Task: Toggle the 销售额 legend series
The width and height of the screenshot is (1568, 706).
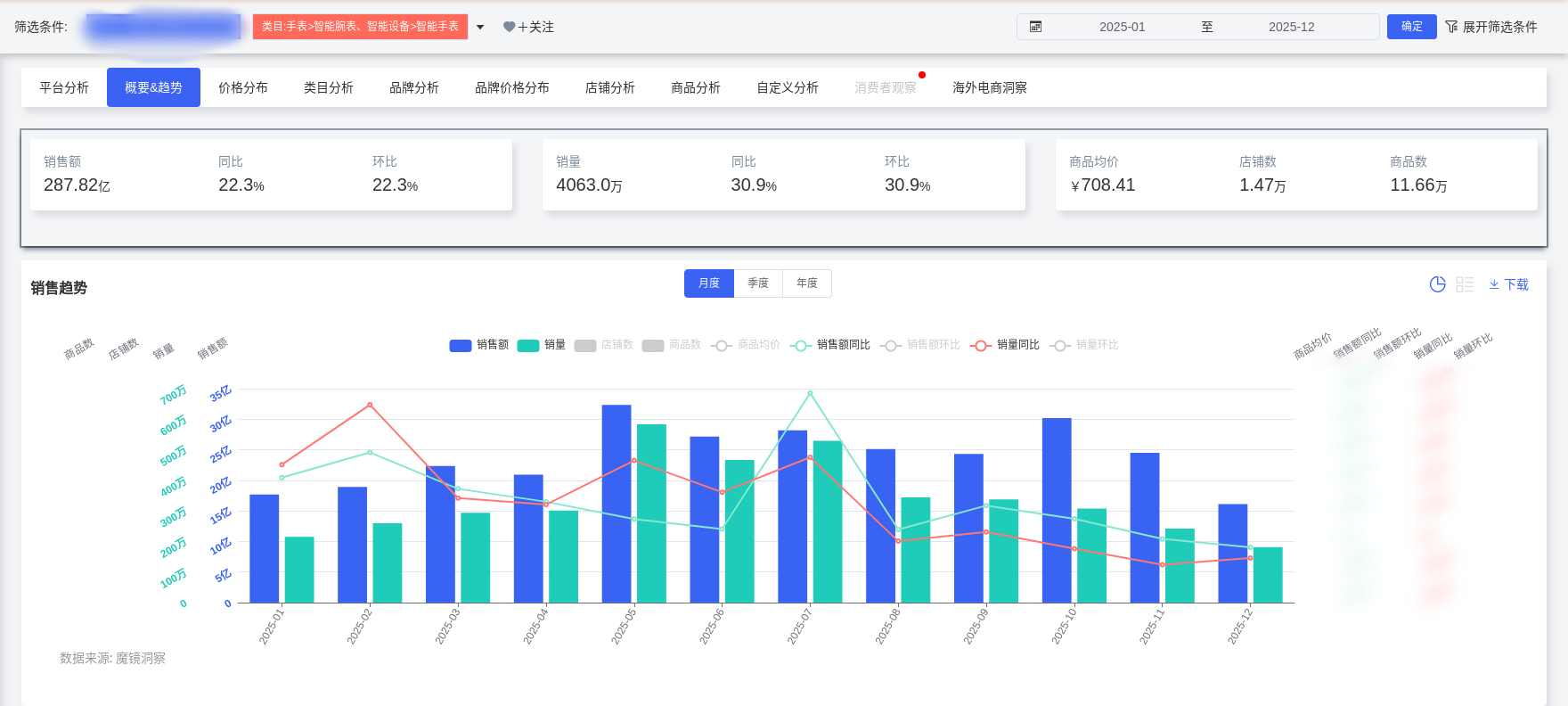Action: [x=479, y=345]
